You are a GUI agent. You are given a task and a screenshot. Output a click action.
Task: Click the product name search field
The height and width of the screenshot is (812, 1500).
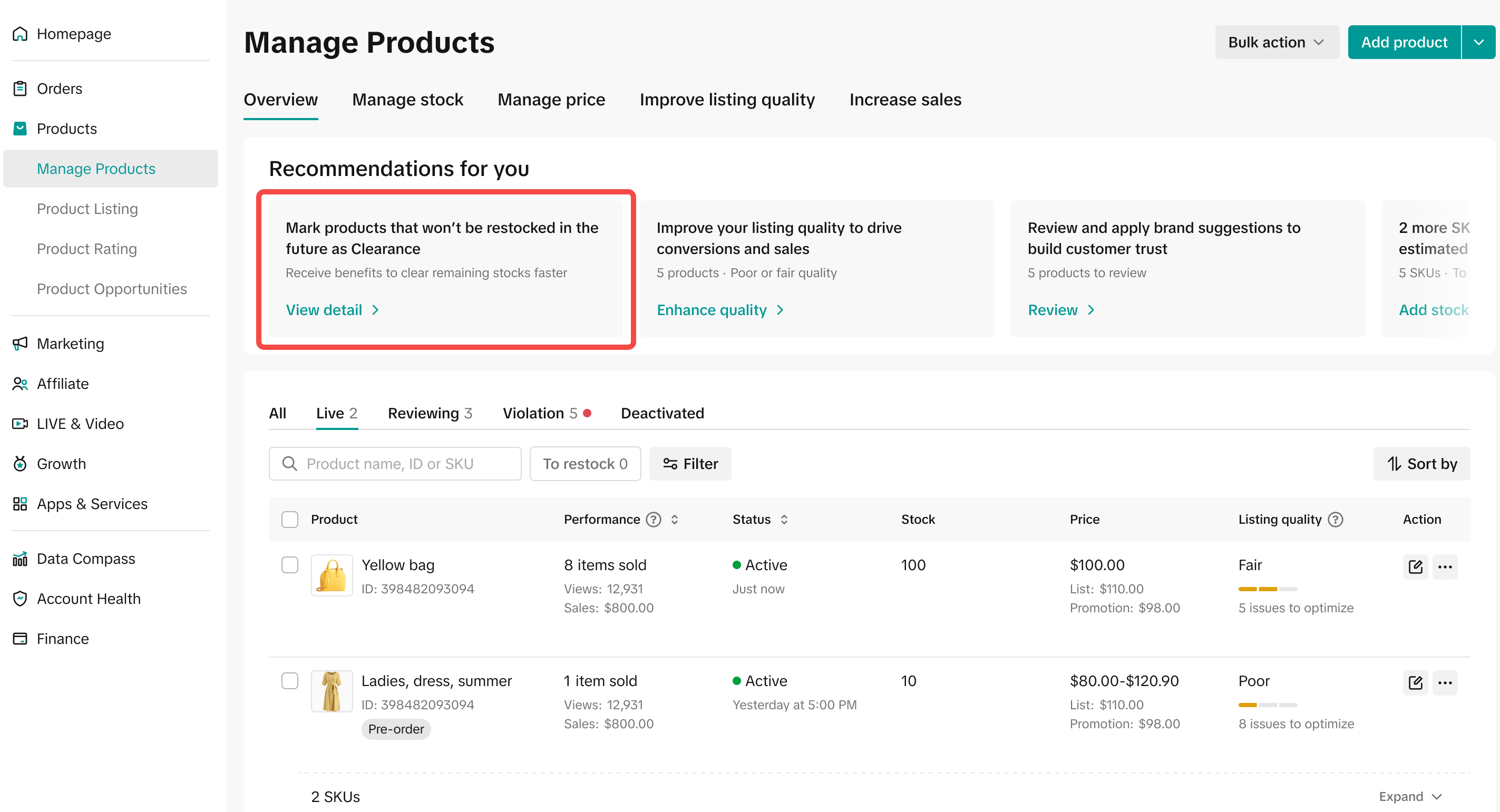tap(395, 463)
